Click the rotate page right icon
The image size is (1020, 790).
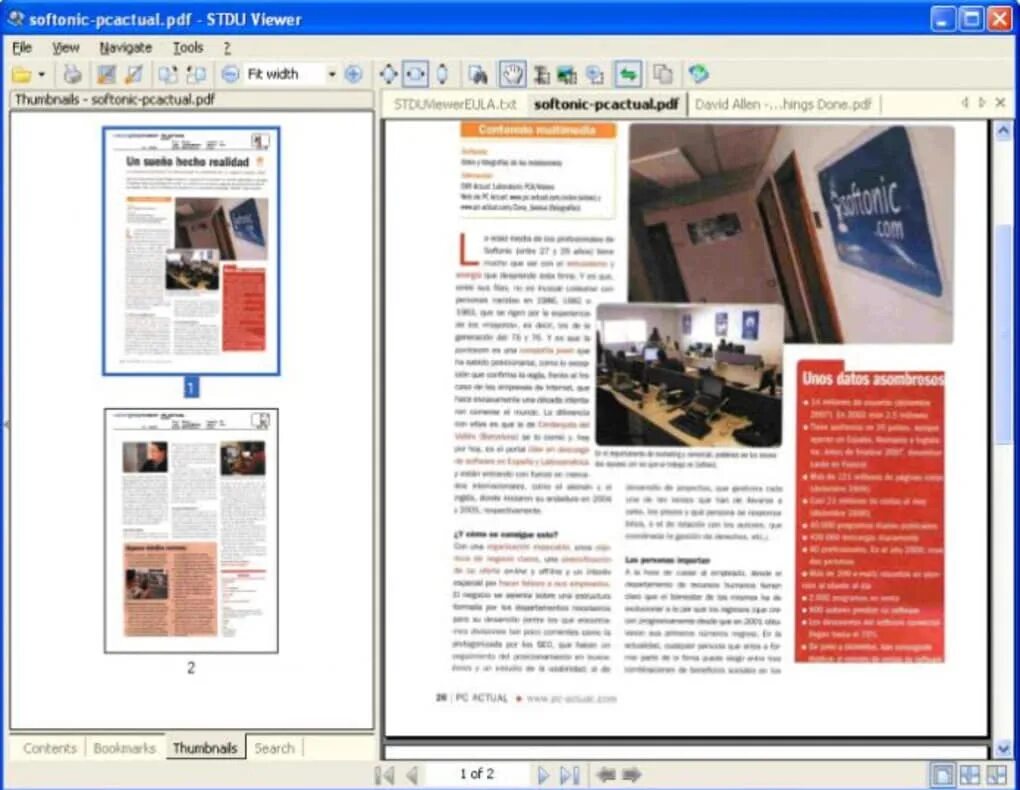click(196, 75)
